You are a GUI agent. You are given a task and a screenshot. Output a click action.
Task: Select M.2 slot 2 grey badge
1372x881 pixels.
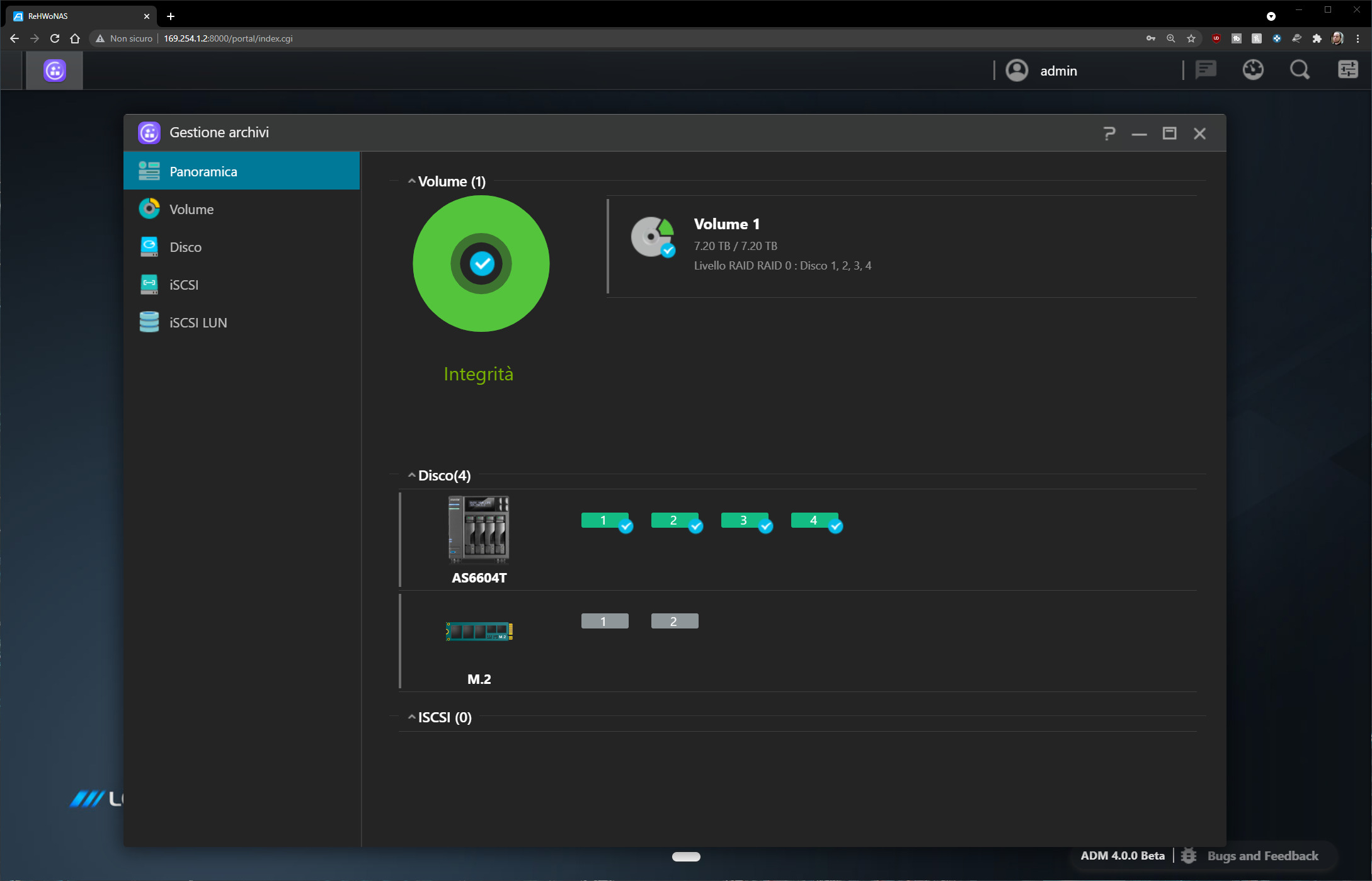click(674, 622)
